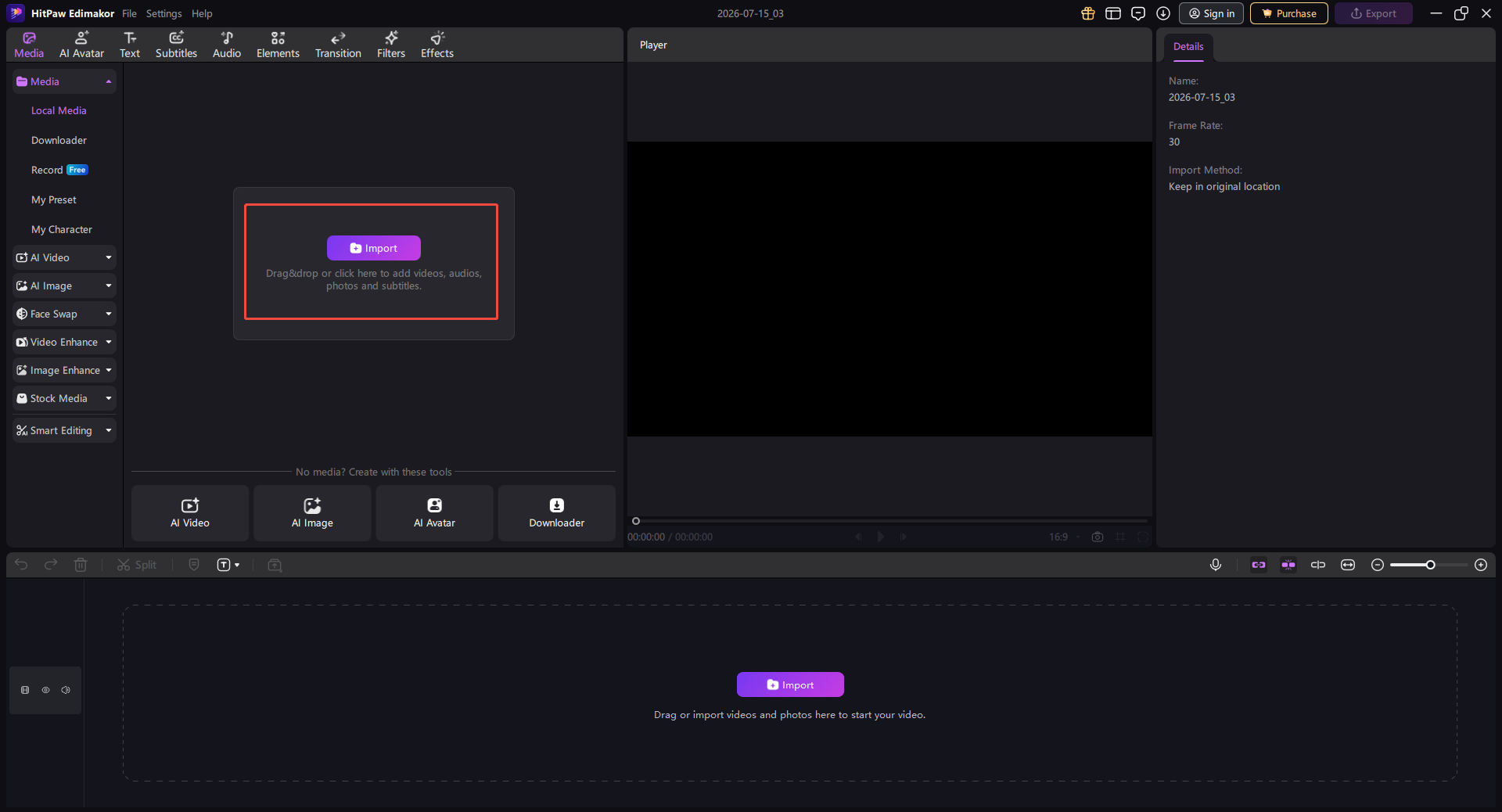Select My Character in the sidebar
Image resolution: width=1502 pixels, height=812 pixels.
[x=61, y=229]
